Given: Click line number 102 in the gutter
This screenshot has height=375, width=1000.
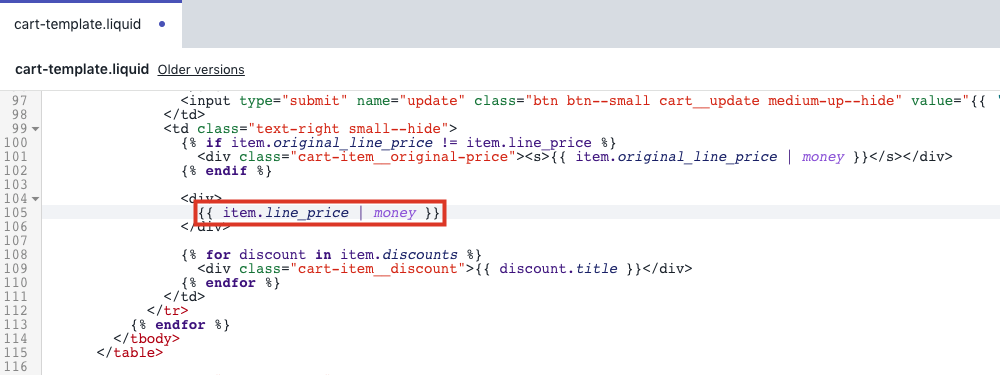Looking at the screenshot, I should [x=16, y=171].
